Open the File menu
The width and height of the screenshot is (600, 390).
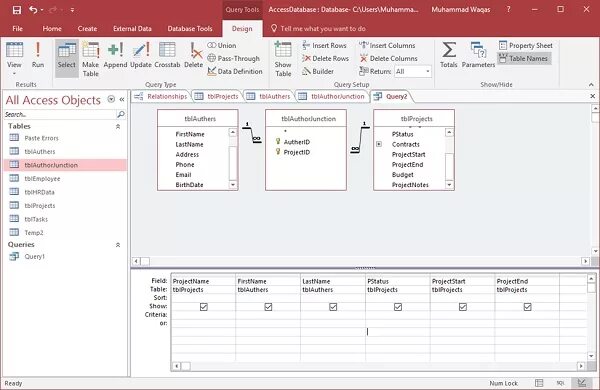tap(18, 28)
